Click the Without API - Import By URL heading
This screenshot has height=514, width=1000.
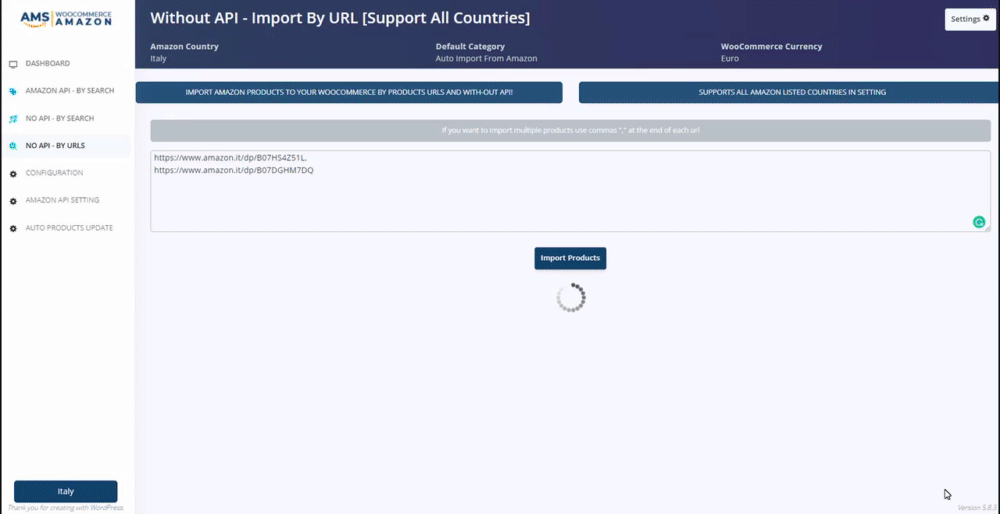click(340, 18)
